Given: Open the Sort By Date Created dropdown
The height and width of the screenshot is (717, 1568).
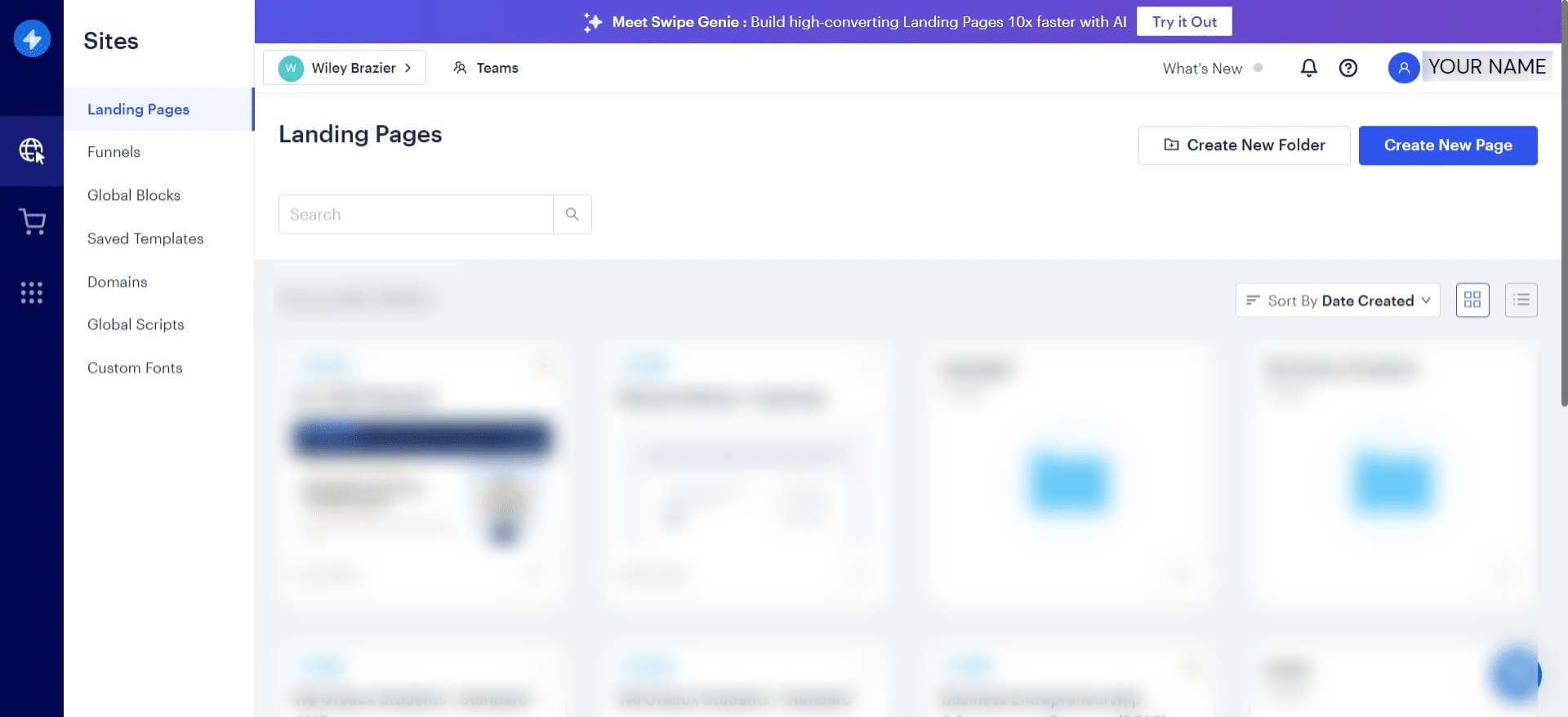Looking at the screenshot, I should (1338, 300).
